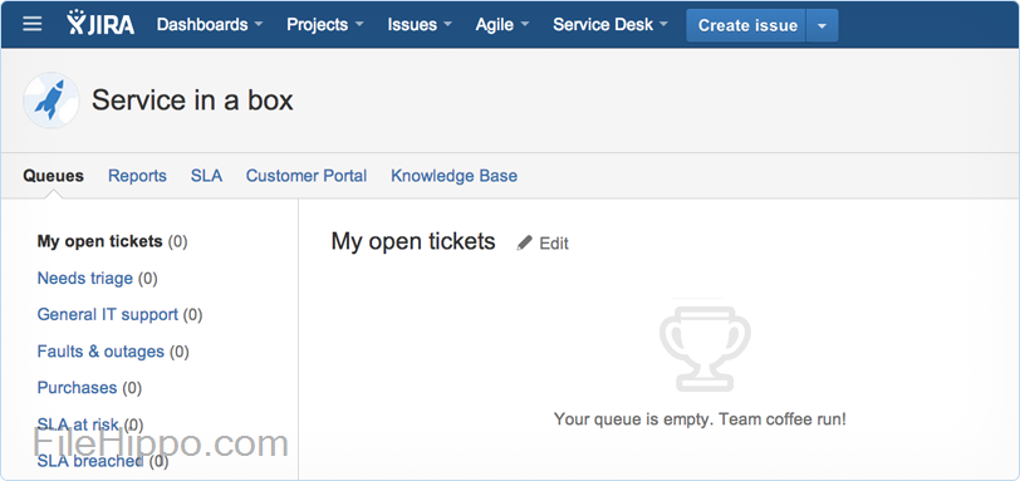Open the Projects dropdown menu

(325, 25)
